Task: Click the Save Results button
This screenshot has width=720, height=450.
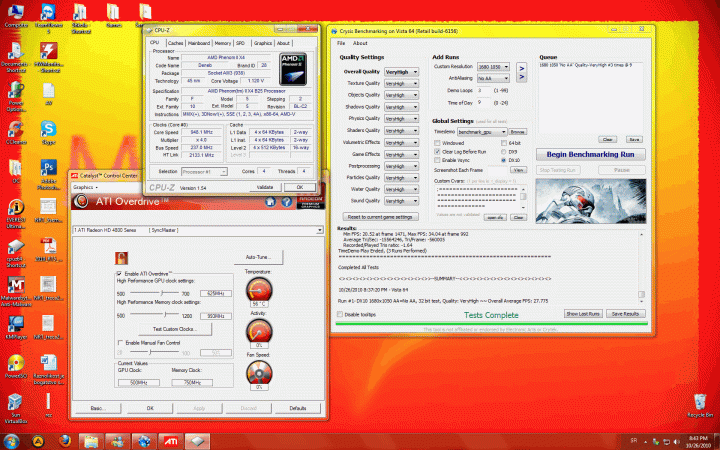Action: pyautogui.click(x=626, y=314)
